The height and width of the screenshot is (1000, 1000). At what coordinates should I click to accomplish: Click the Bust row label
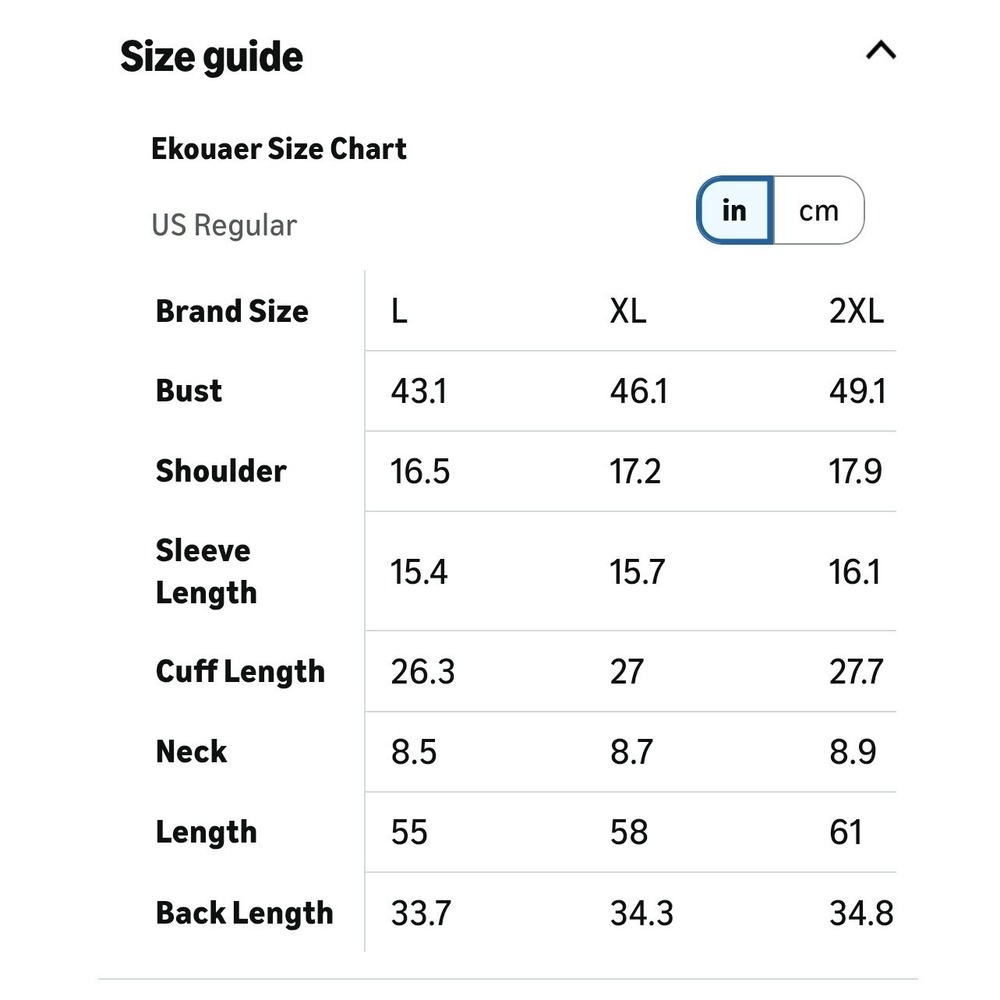pyautogui.click(x=189, y=391)
